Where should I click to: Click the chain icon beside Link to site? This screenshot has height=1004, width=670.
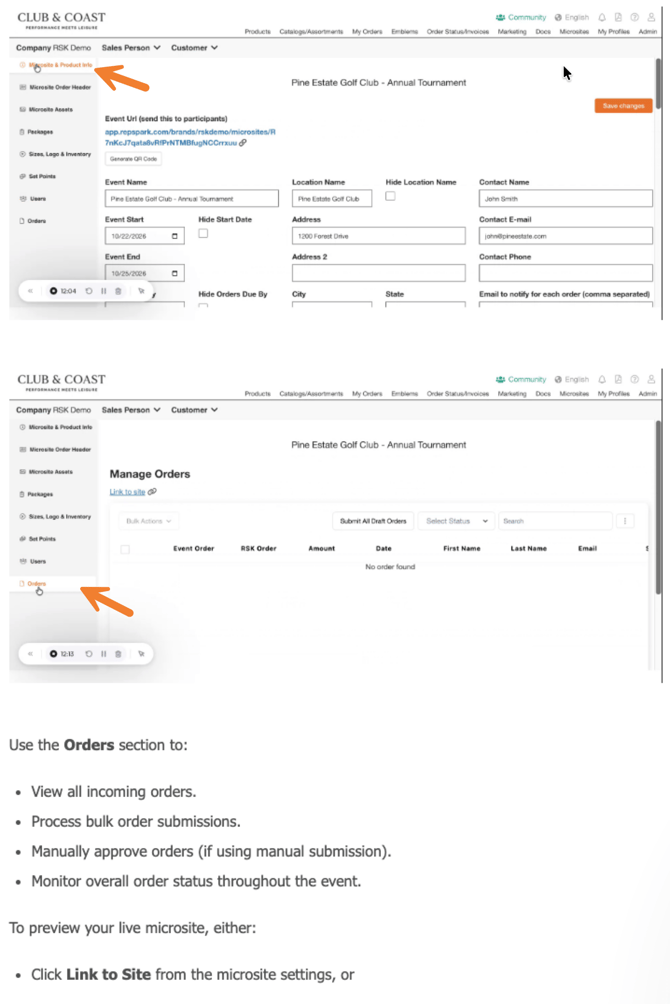152,492
